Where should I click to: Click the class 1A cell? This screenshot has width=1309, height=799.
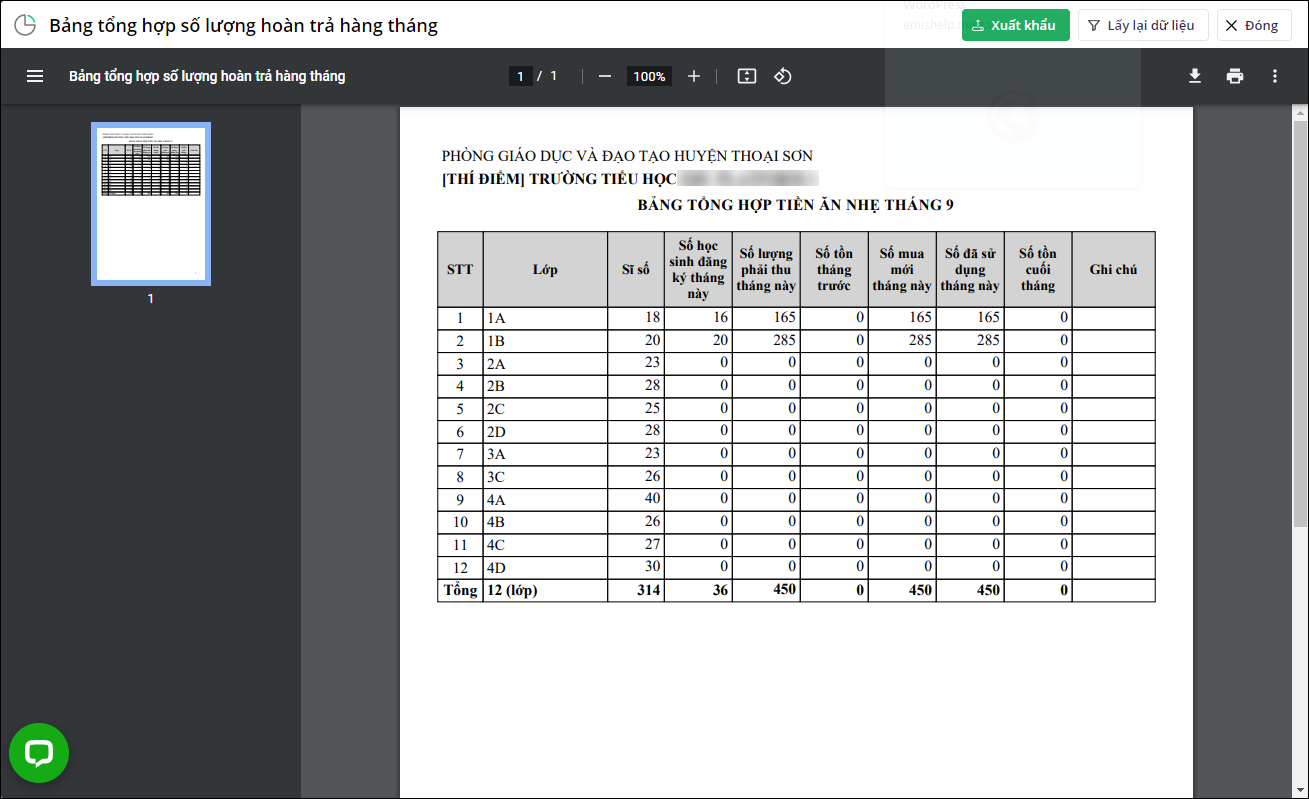click(545, 318)
